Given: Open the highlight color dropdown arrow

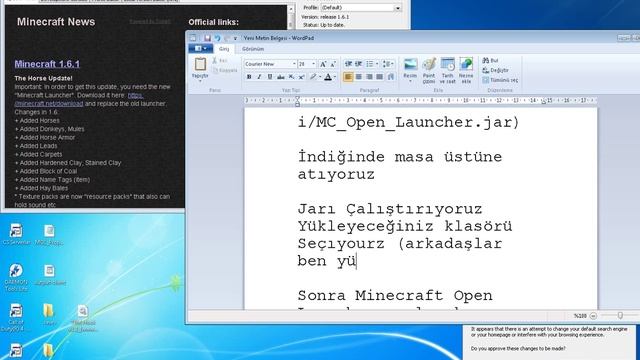Looking at the screenshot, I should click(x=320, y=77).
